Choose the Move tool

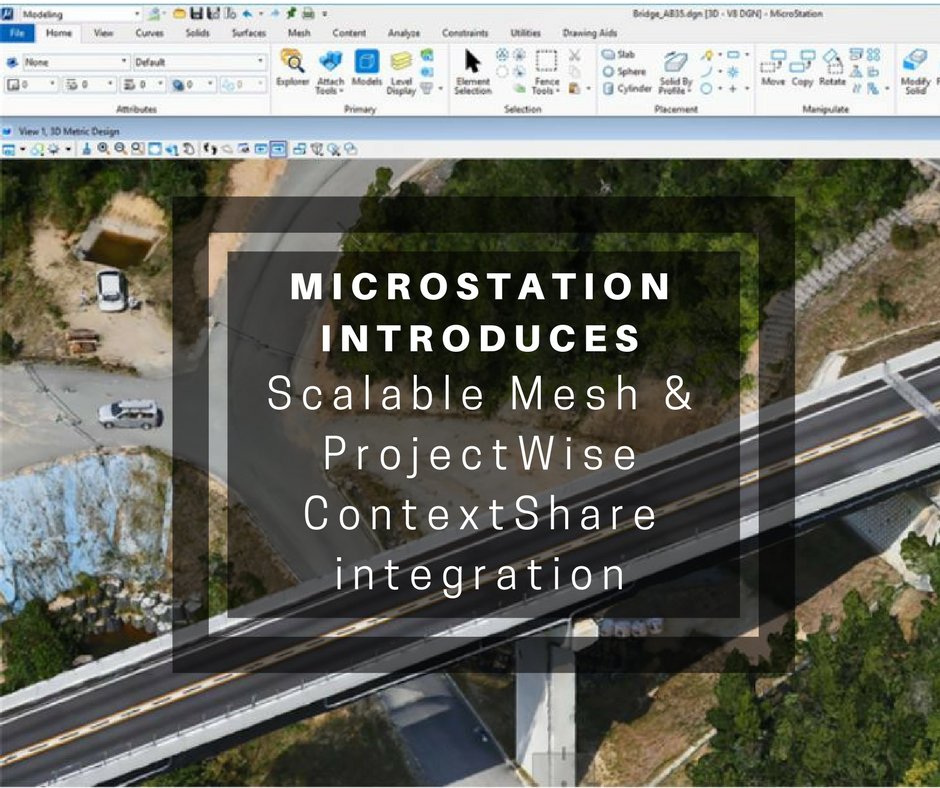(773, 68)
